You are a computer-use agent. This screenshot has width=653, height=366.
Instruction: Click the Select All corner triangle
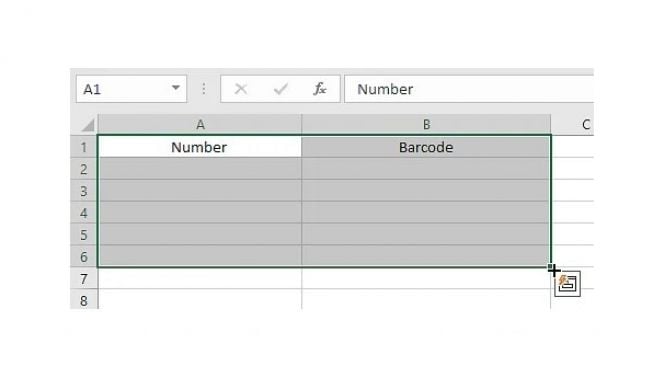pos(88,125)
